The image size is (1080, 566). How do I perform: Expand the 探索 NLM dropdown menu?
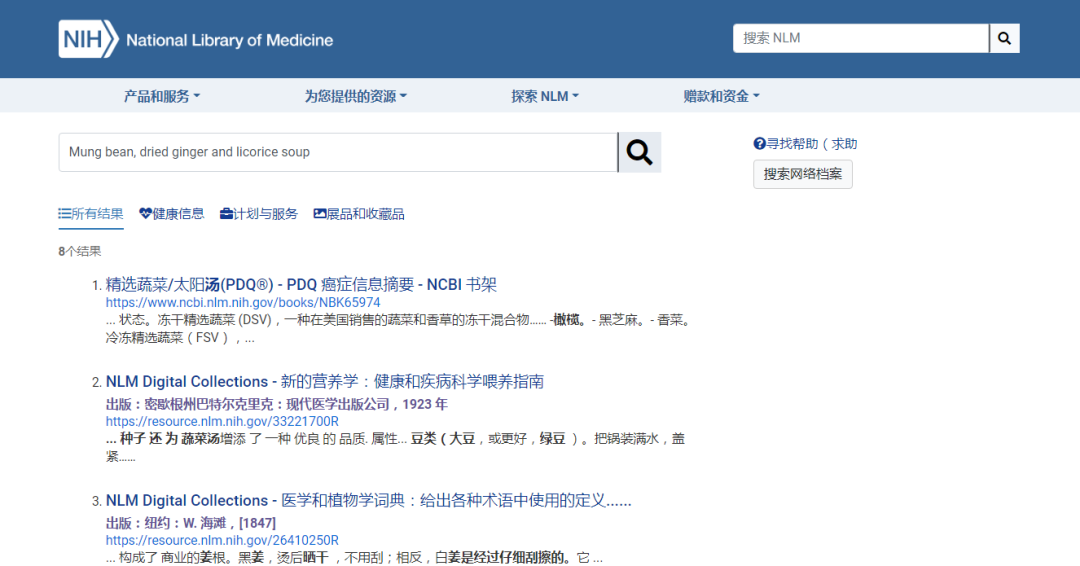click(545, 96)
